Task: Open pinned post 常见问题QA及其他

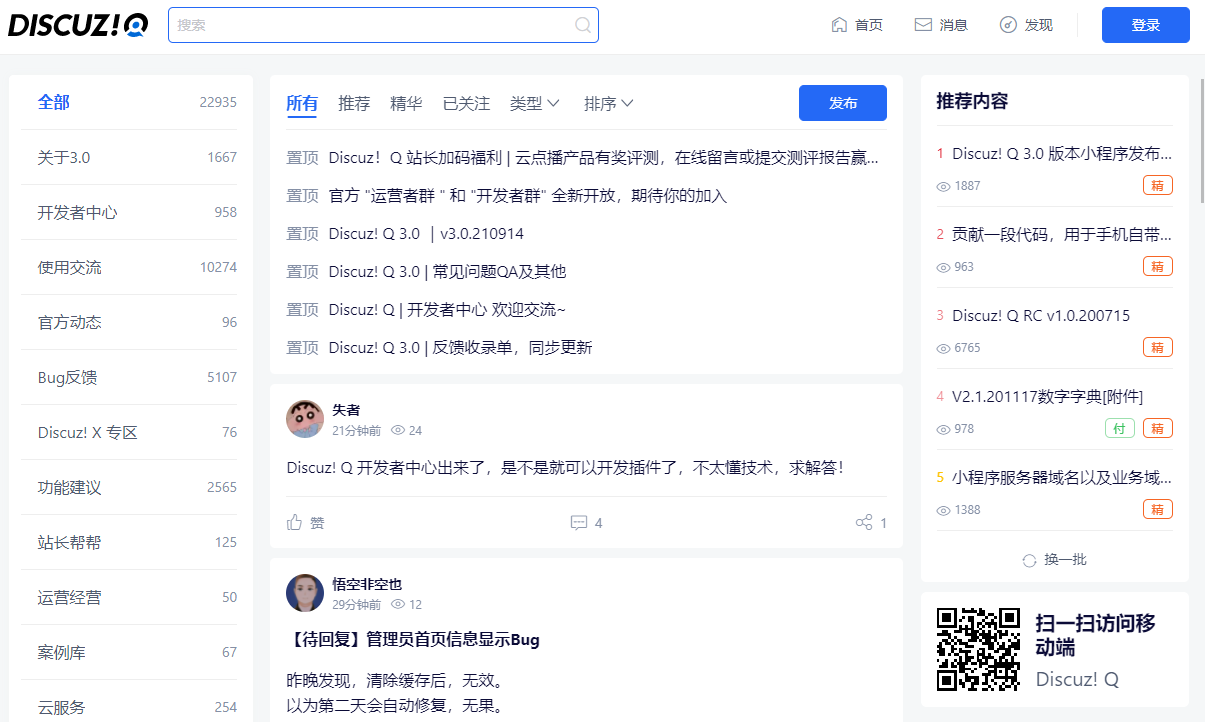Action: pyautogui.click(x=447, y=271)
